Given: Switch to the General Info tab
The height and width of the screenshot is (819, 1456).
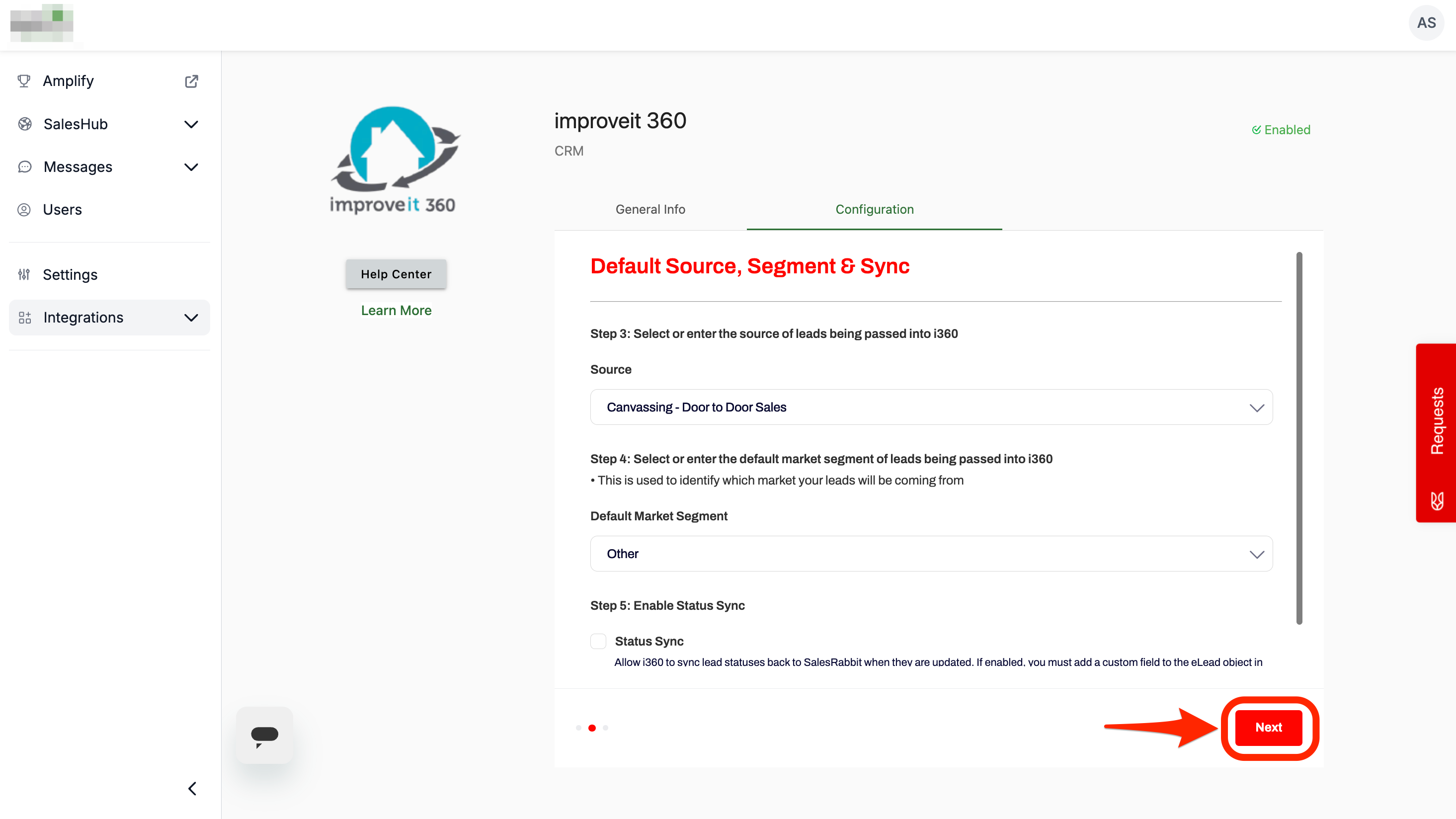Looking at the screenshot, I should point(650,209).
